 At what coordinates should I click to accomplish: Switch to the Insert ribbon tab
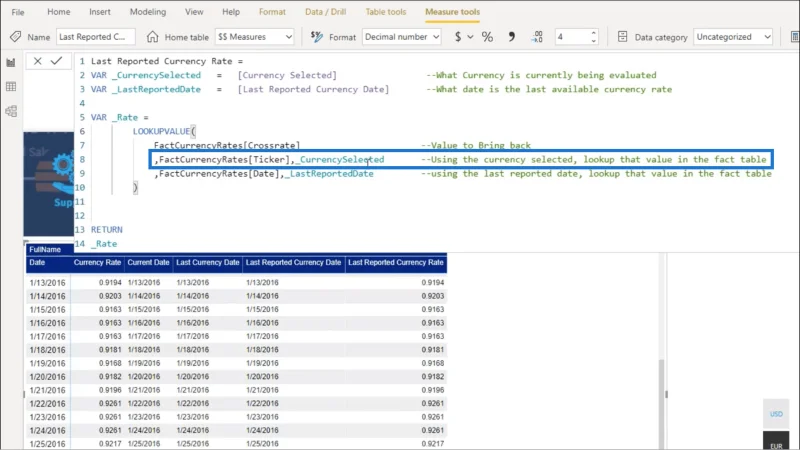(99, 12)
